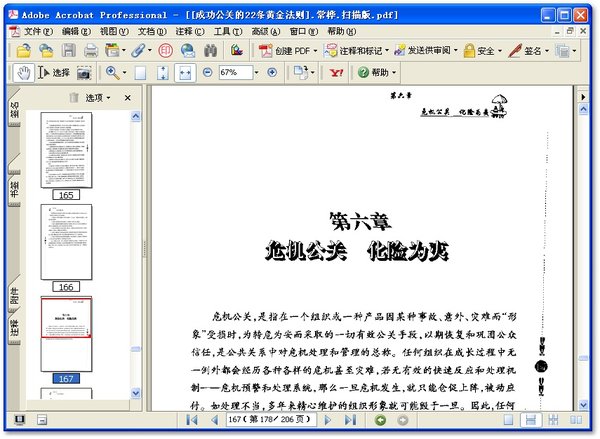Close the pages panel with X
The height and width of the screenshot is (439, 600).
(127, 98)
